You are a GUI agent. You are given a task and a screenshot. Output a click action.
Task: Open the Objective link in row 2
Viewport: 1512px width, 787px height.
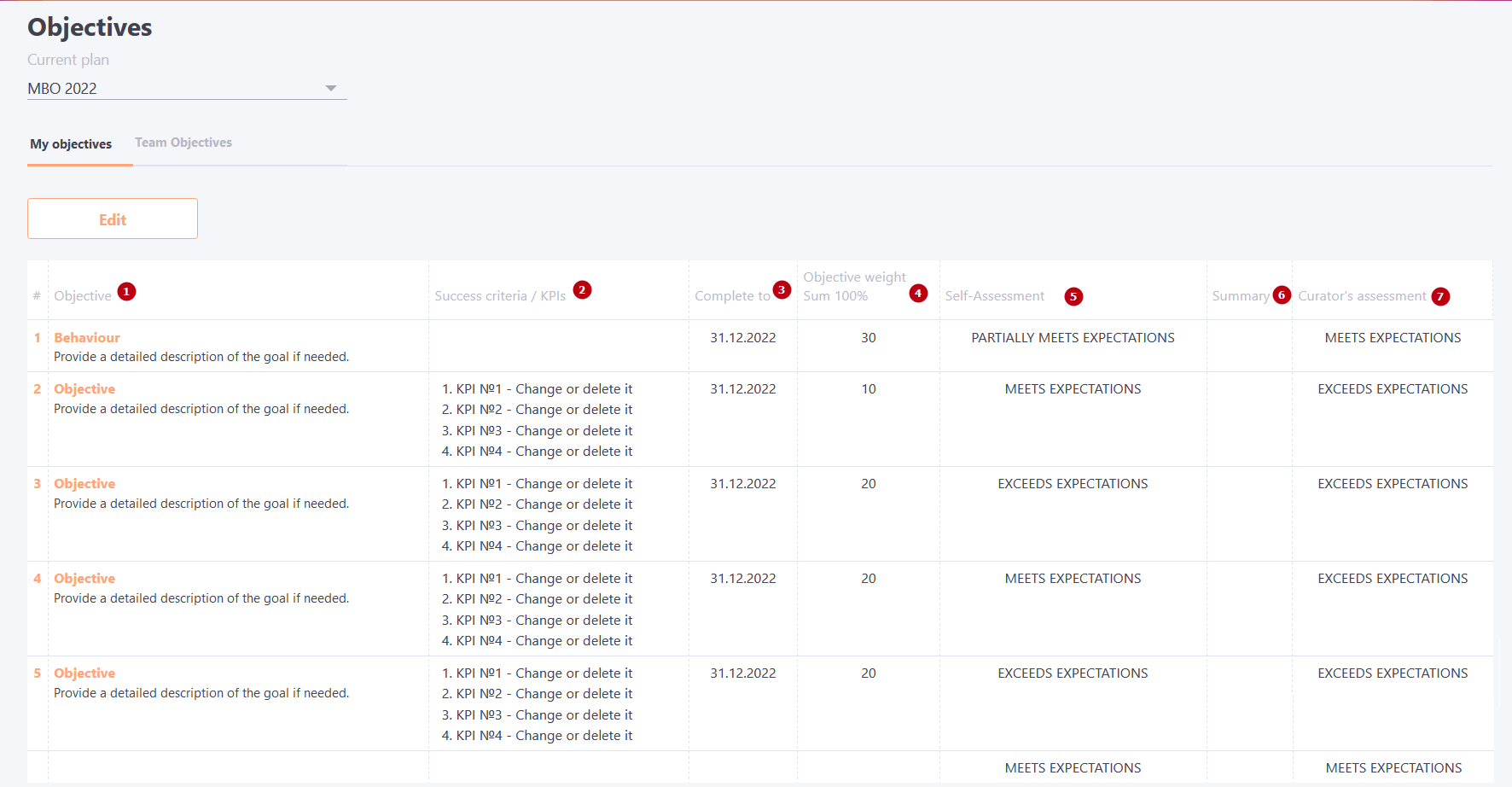coord(84,389)
